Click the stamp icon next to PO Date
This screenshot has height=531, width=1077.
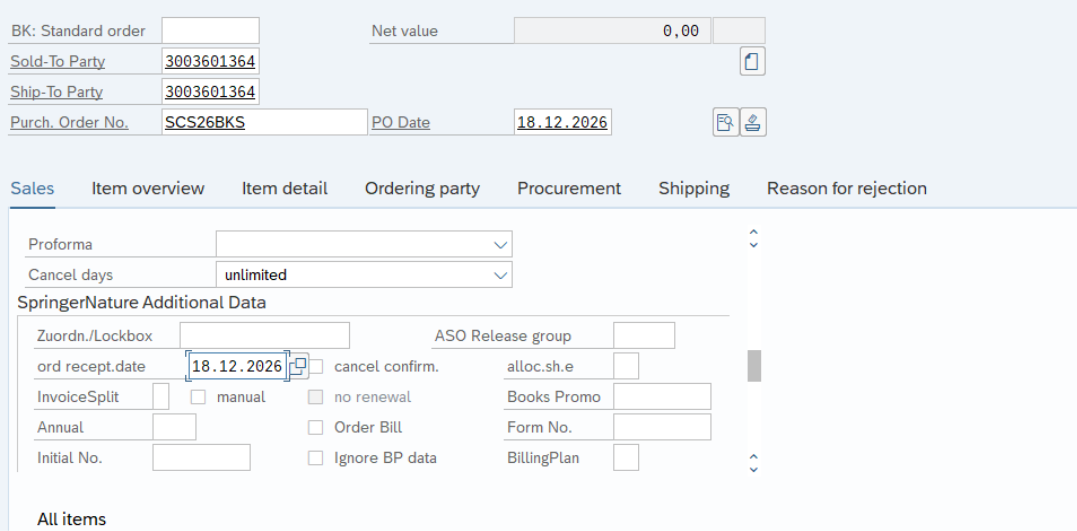(753, 122)
